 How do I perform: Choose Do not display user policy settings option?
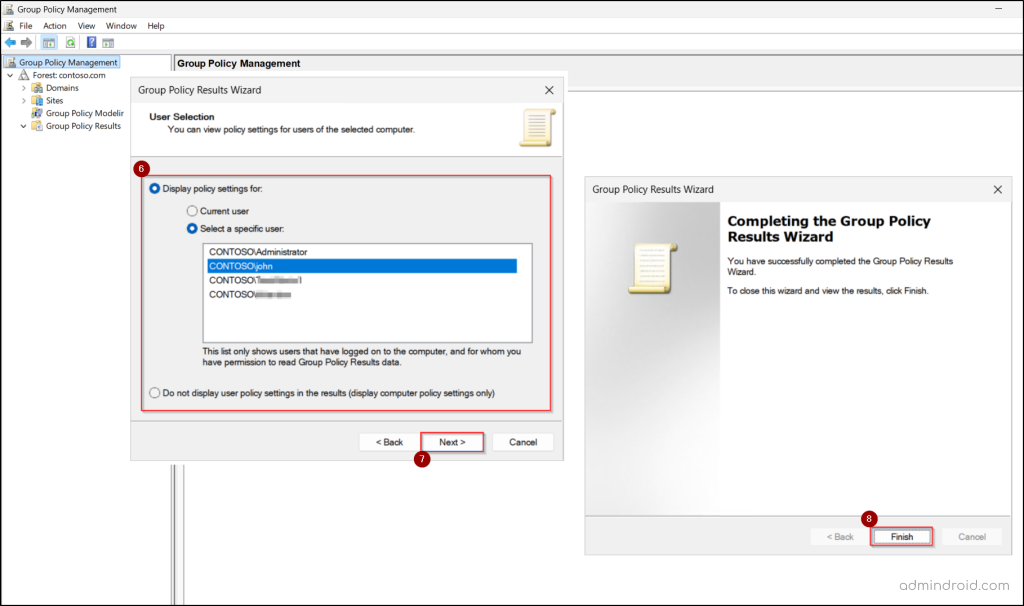coord(155,391)
